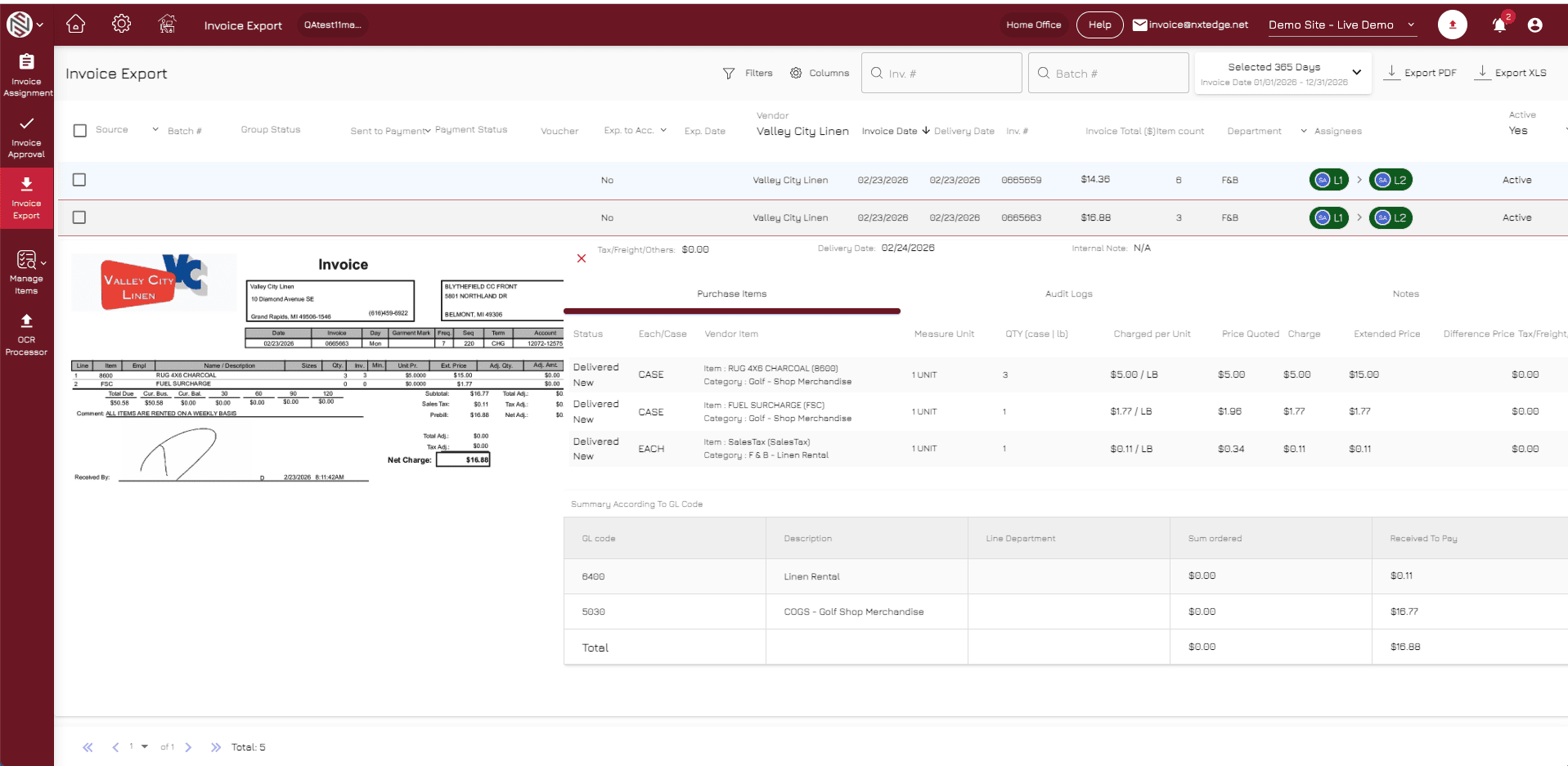The width and height of the screenshot is (1568, 766).
Task: Switch to the Notes tab
Action: pos(1405,294)
